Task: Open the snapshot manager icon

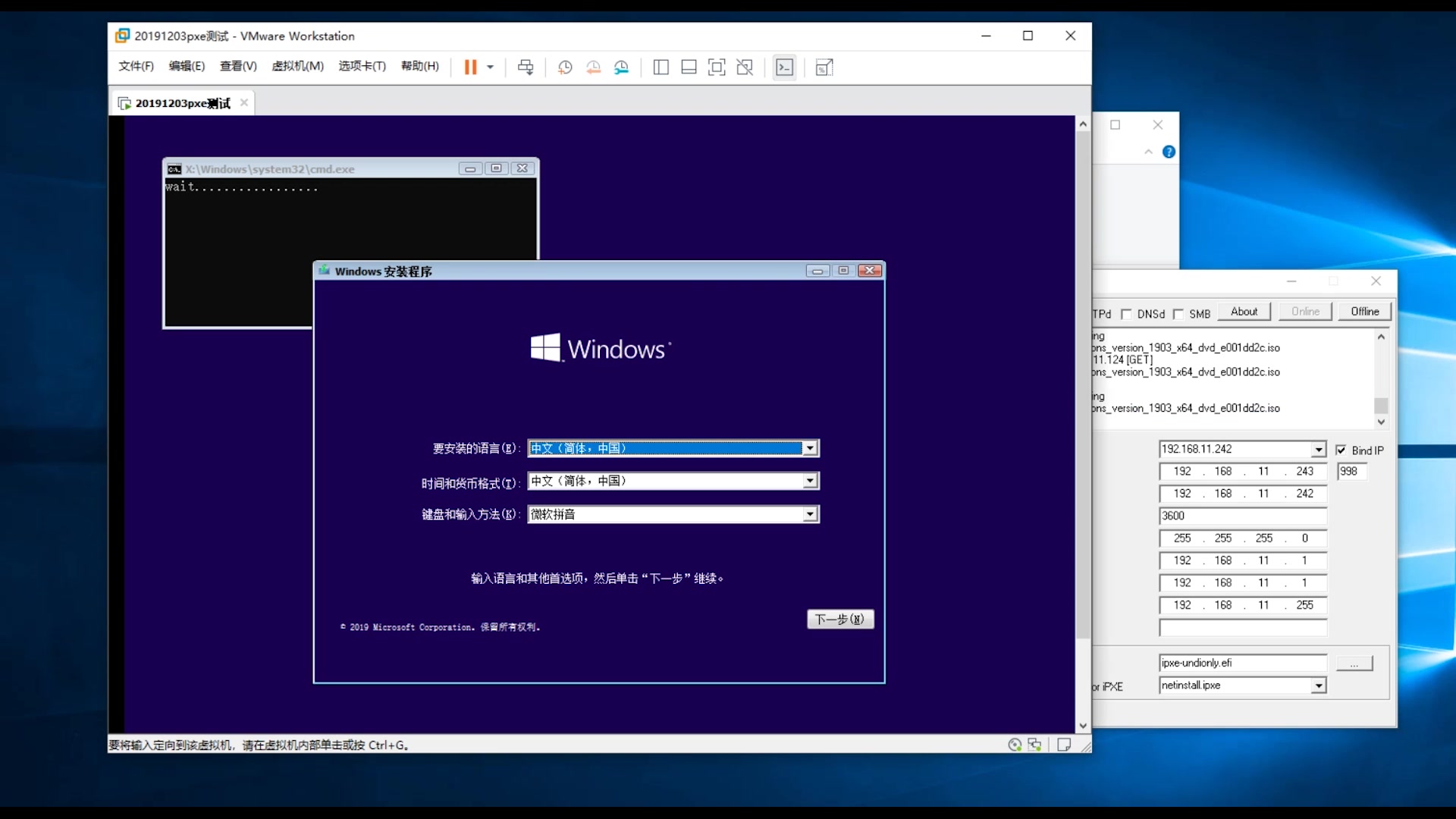Action: tap(622, 67)
